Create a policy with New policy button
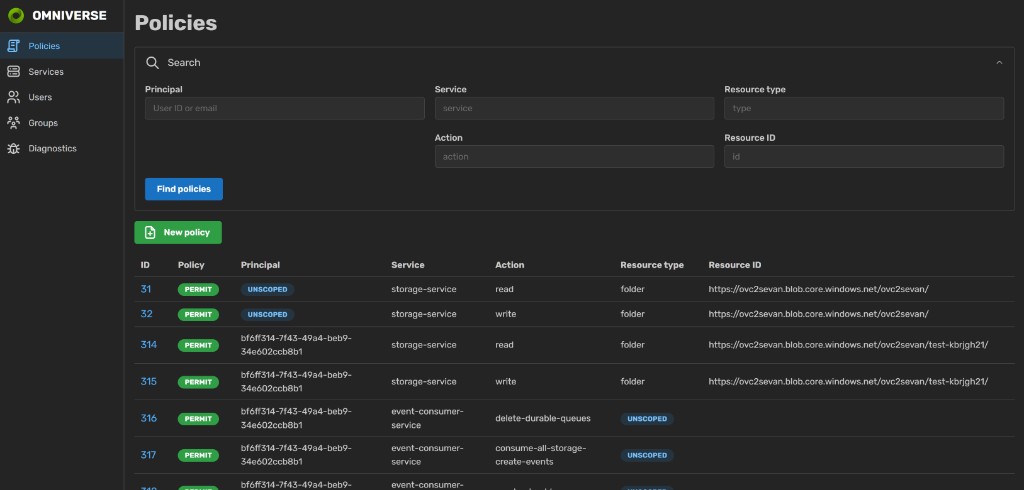 coord(178,233)
